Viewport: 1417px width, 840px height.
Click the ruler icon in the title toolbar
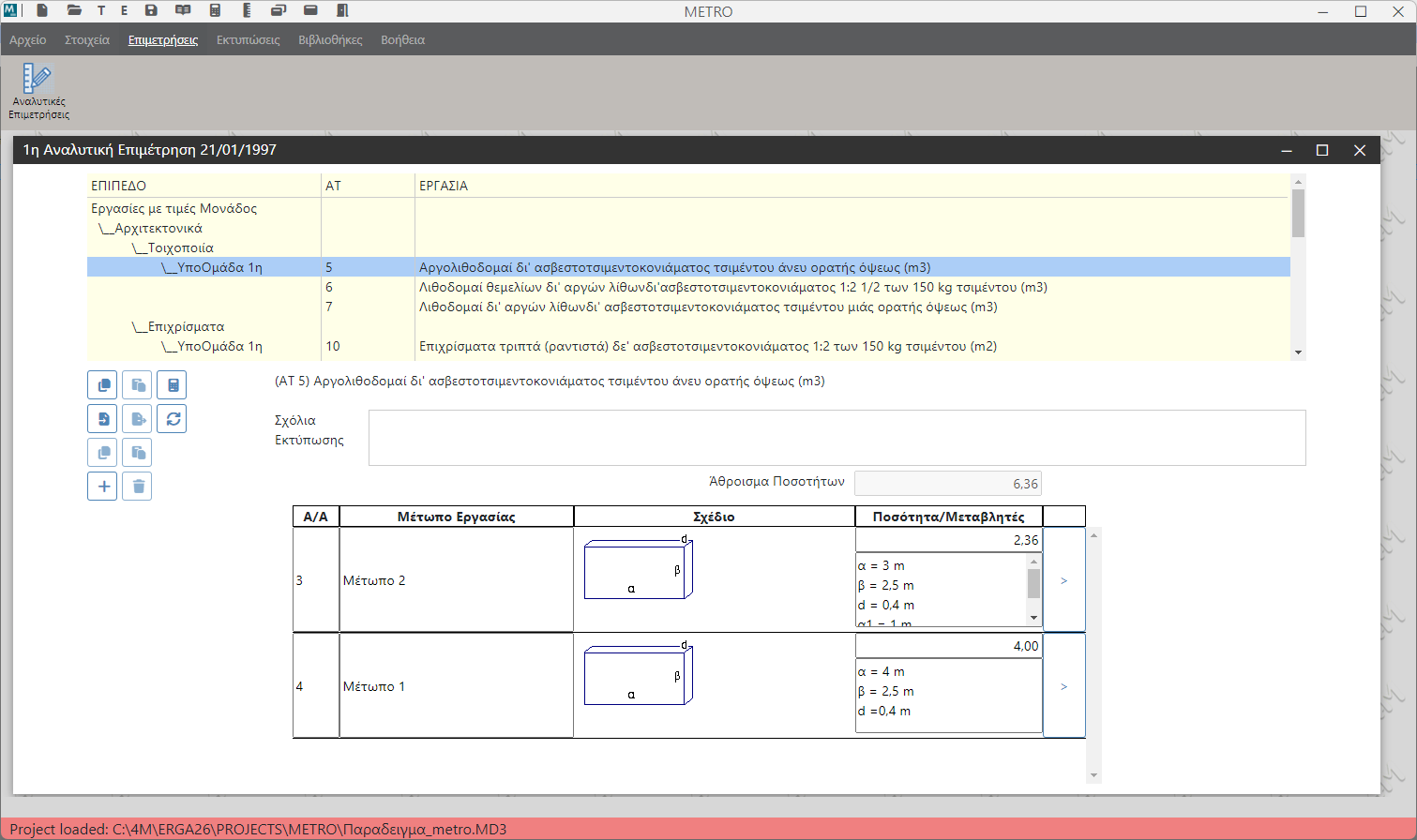(x=247, y=11)
